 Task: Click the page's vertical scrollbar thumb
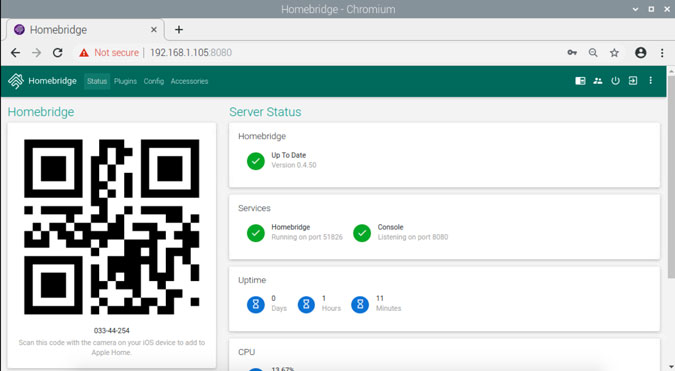[671, 176]
